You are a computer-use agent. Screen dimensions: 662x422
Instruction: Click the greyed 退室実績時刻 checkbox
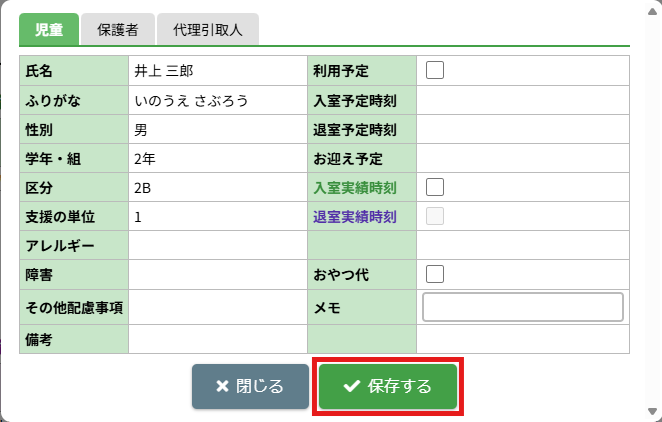click(435, 216)
